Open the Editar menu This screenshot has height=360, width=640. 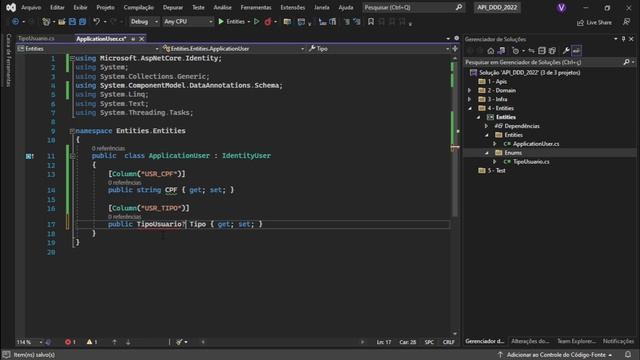point(57,7)
